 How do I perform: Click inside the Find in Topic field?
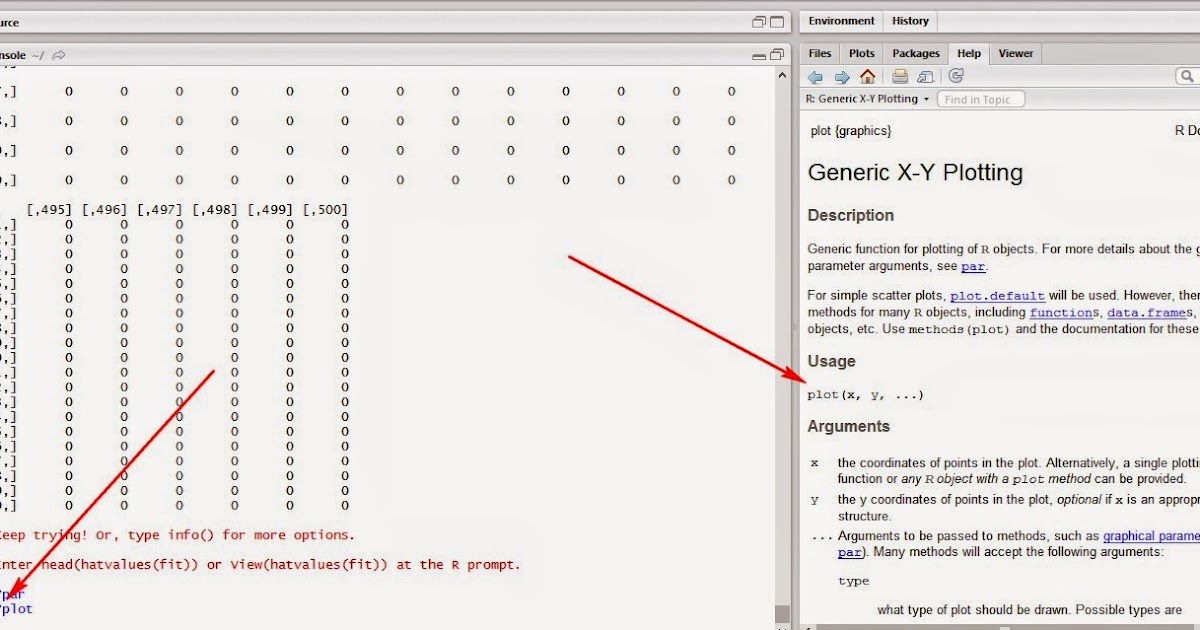(x=980, y=98)
